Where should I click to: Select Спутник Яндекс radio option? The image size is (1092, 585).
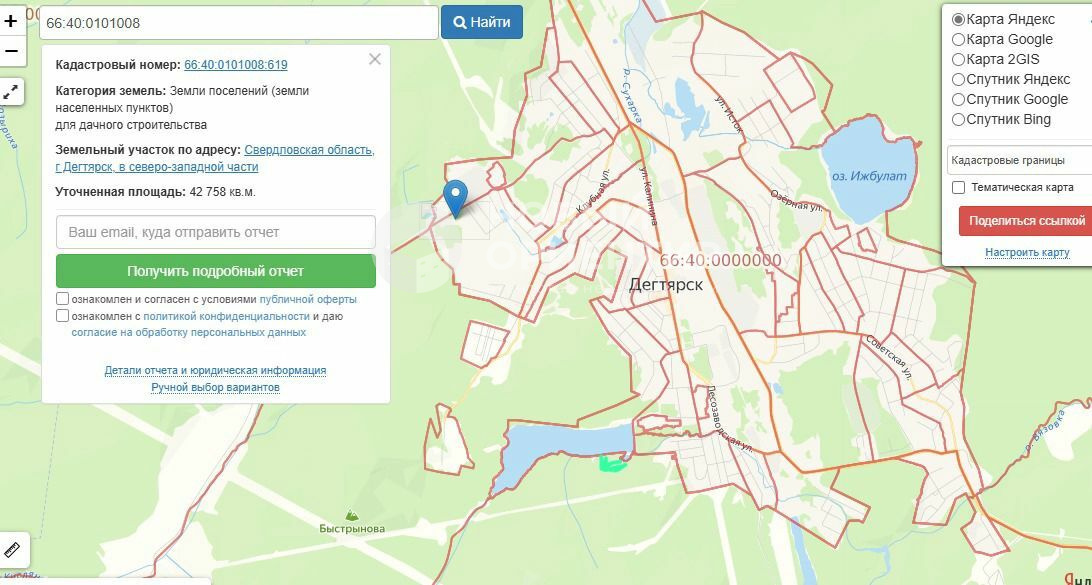tap(958, 79)
